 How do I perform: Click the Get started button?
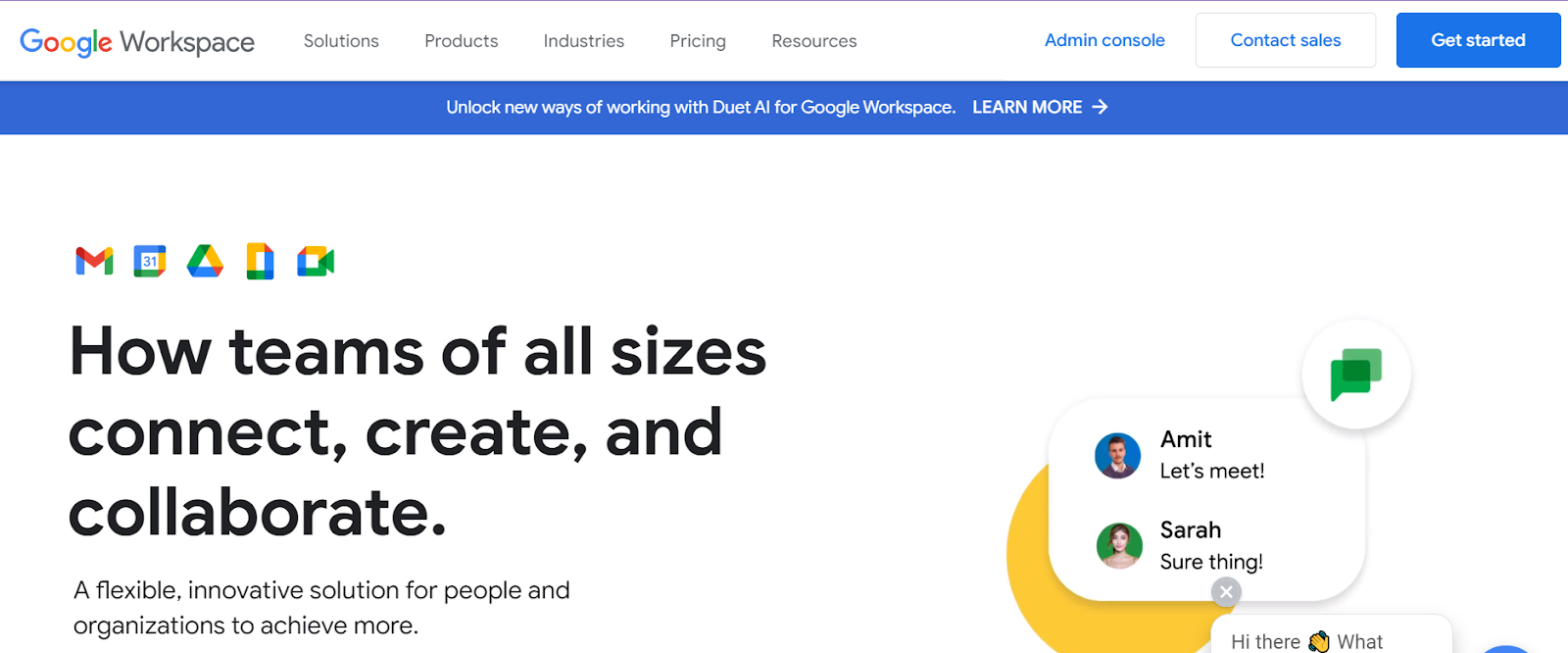[x=1478, y=40]
